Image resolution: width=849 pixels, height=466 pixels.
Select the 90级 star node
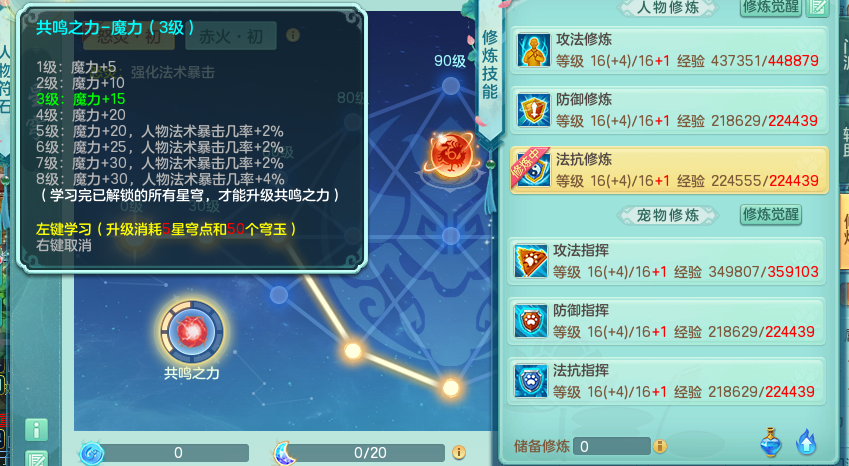click(450, 86)
